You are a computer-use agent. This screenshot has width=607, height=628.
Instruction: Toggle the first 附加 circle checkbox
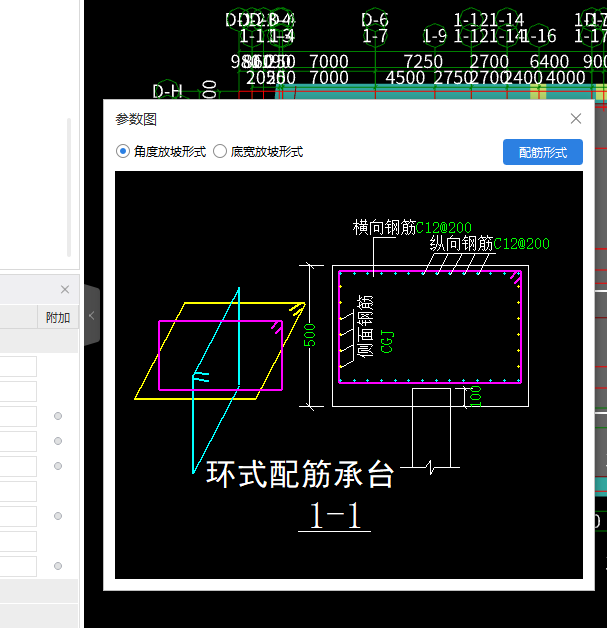coord(58,416)
